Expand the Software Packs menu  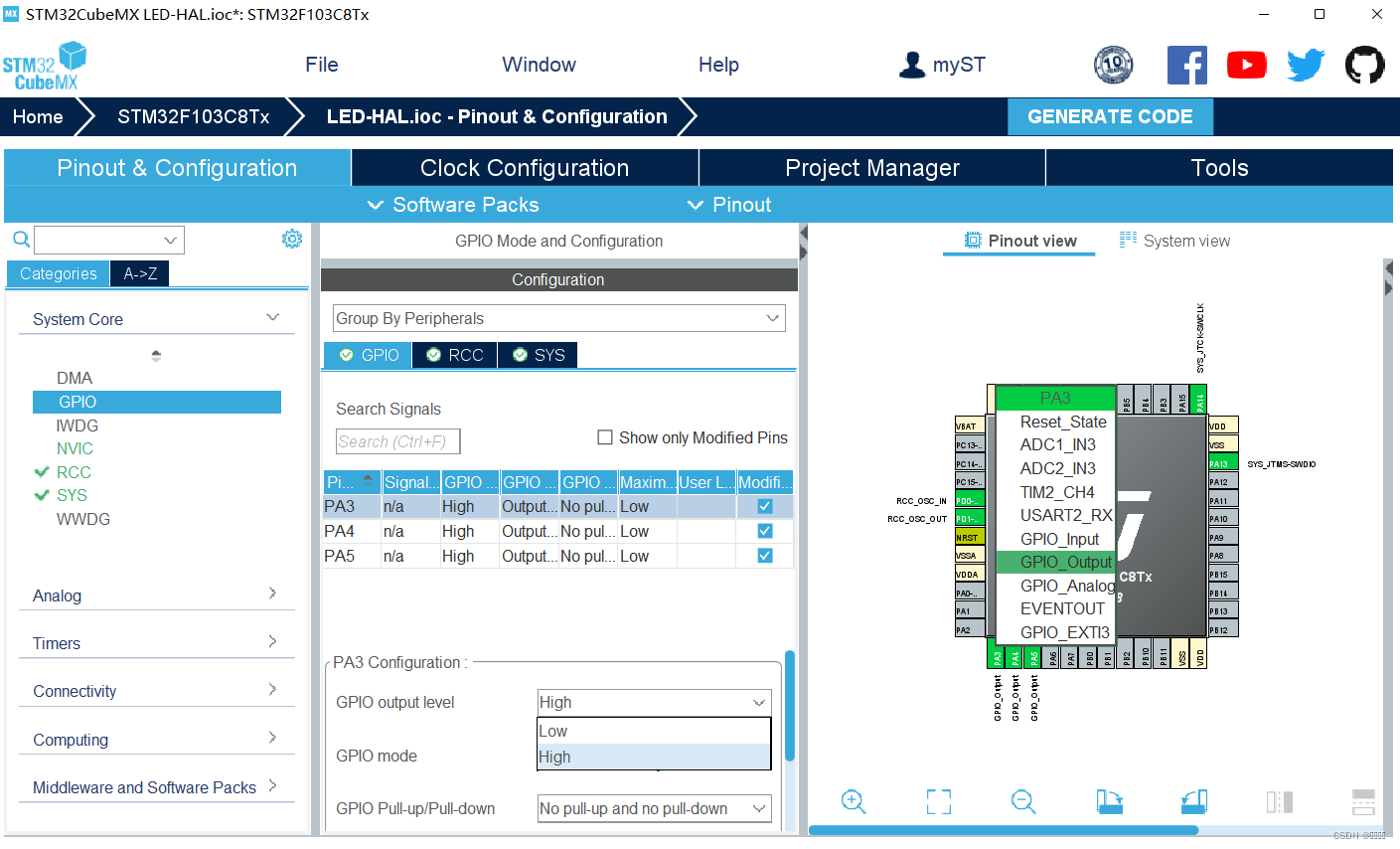[453, 205]
